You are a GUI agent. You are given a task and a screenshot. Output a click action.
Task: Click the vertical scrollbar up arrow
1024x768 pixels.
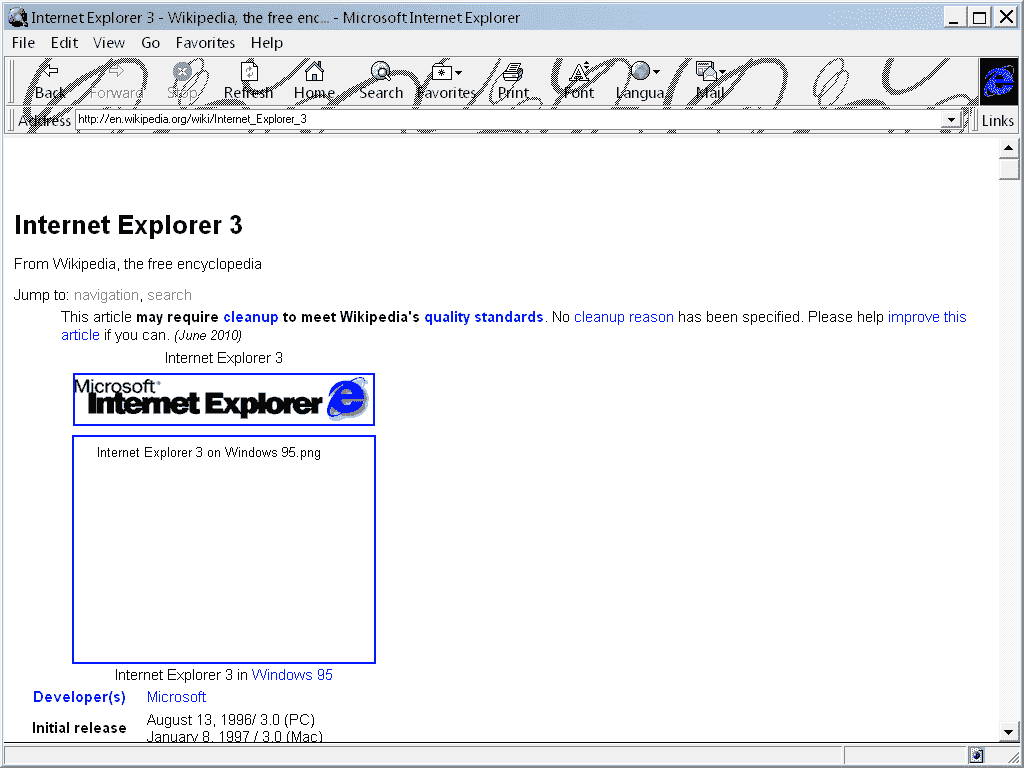click(1008, 148)
